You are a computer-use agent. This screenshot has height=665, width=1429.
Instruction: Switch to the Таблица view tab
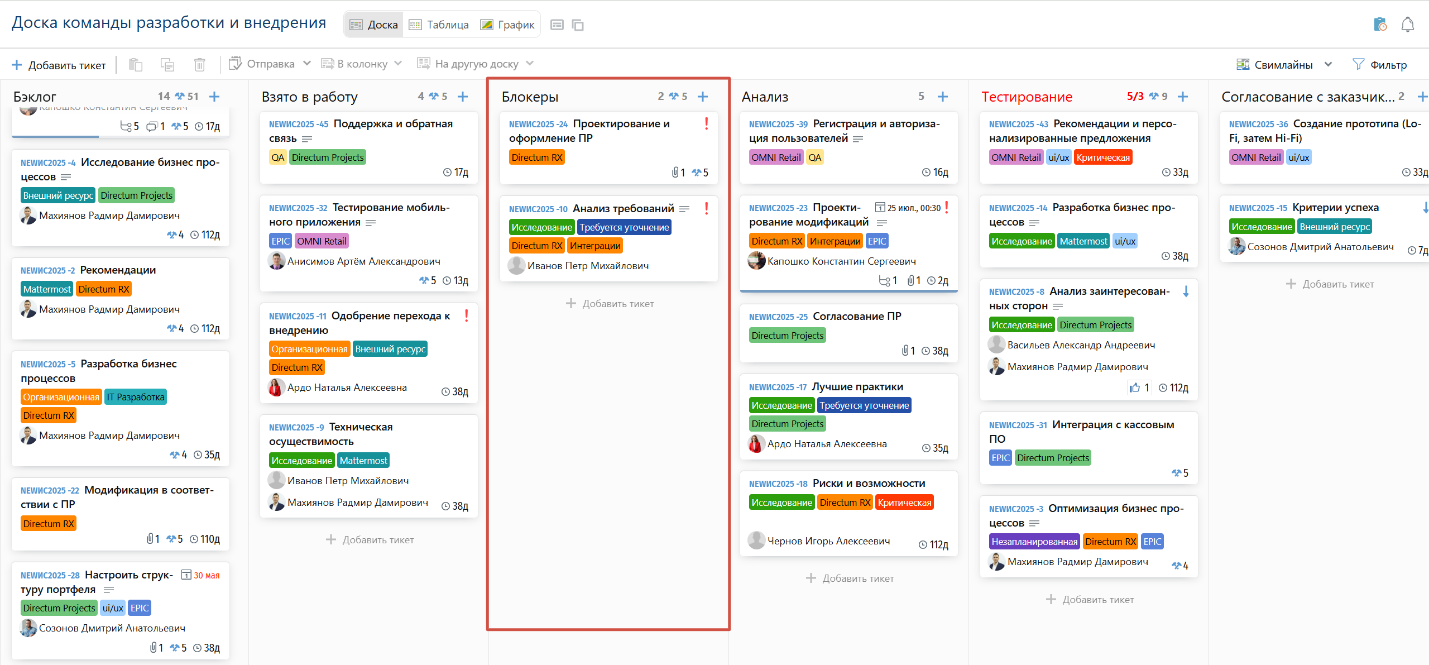coord(438,25)
